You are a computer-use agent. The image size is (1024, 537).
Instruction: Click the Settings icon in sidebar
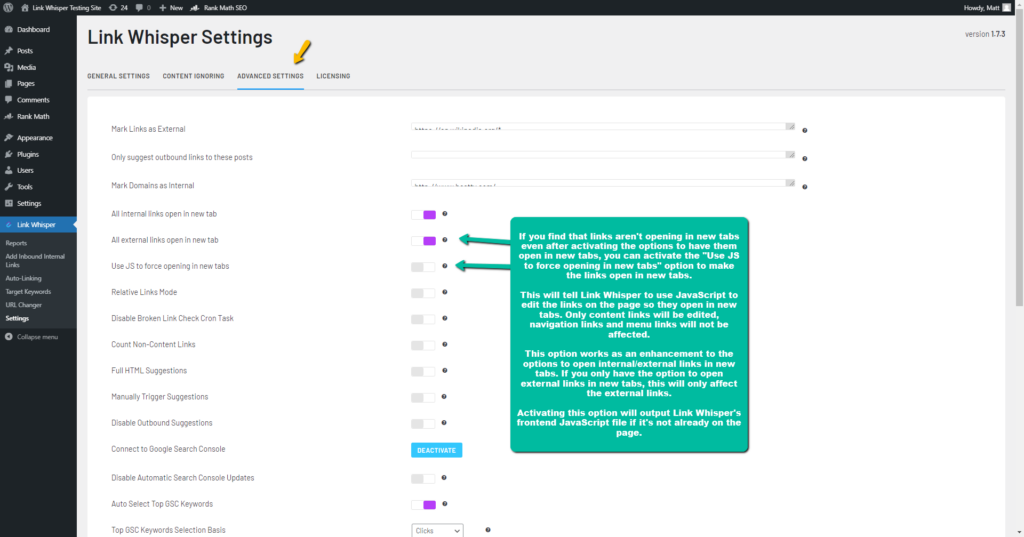[8, 203]
